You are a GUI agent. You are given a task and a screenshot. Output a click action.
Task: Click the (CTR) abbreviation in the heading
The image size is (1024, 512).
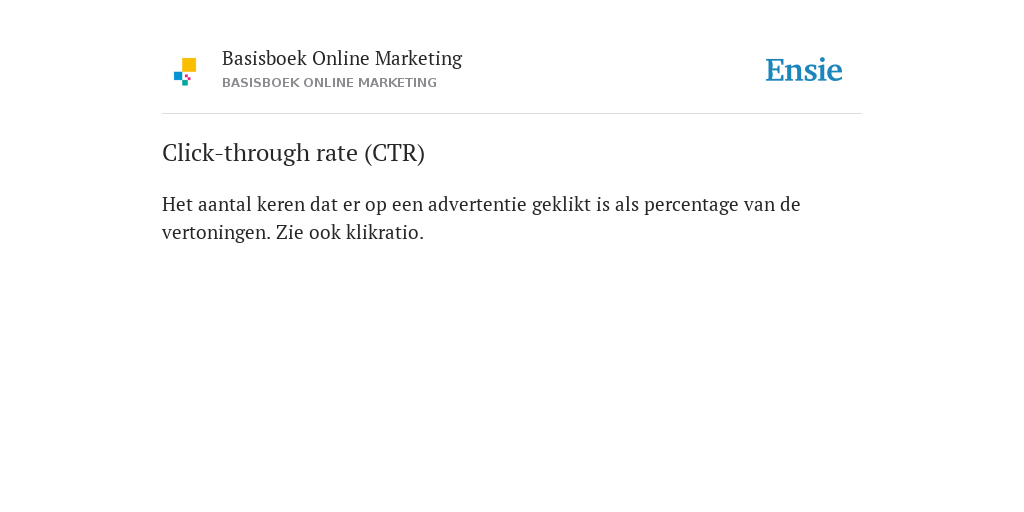click(x=394, y=153)
